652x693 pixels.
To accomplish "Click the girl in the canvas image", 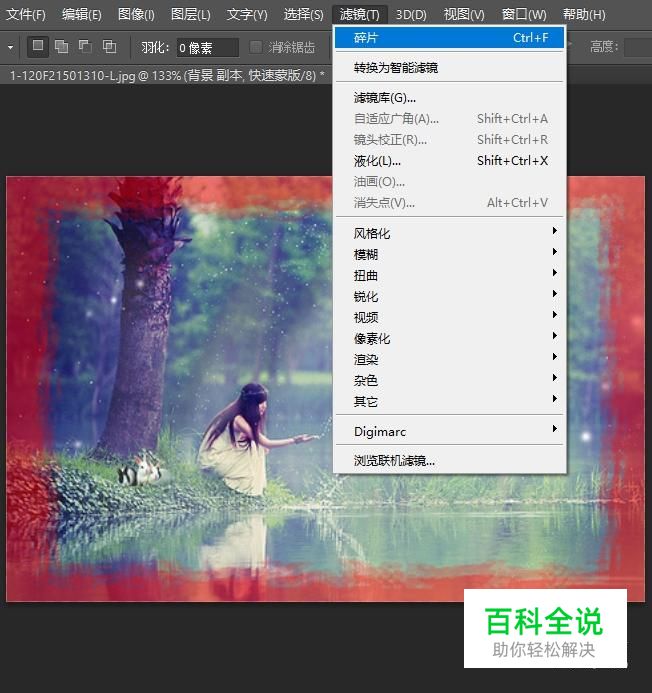I will point(248,440).
